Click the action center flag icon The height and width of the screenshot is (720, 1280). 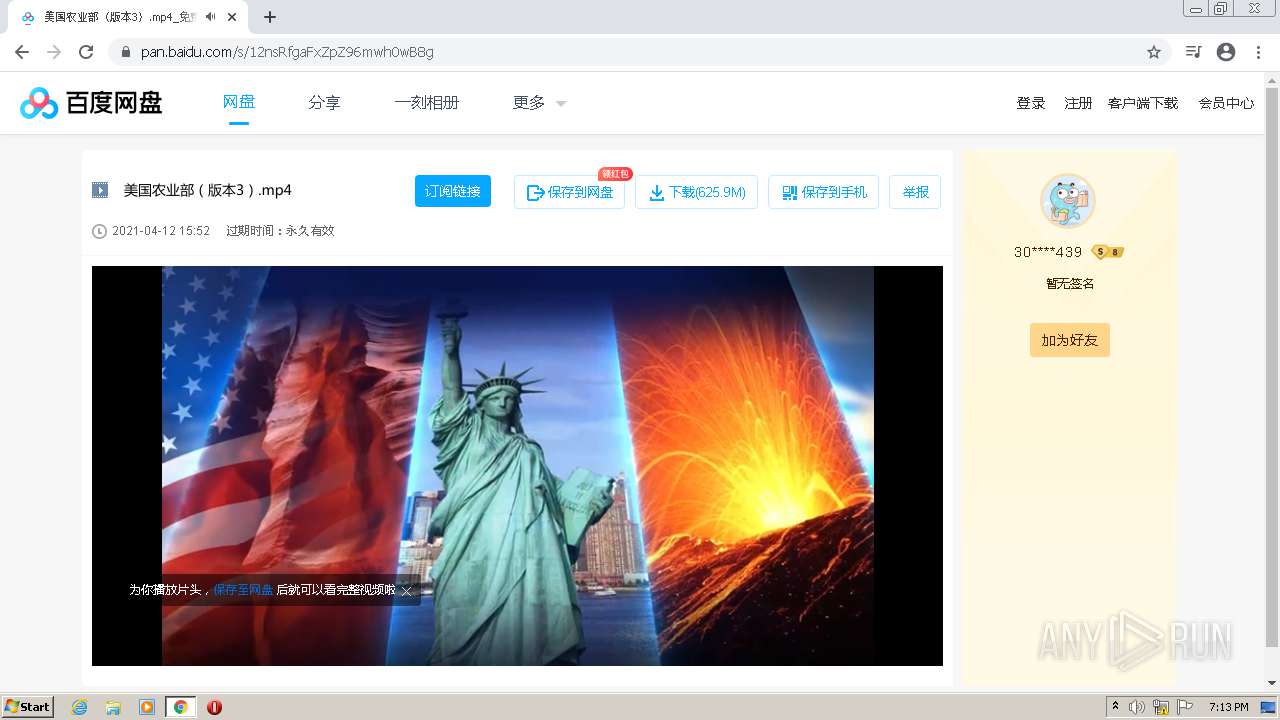1185,707
